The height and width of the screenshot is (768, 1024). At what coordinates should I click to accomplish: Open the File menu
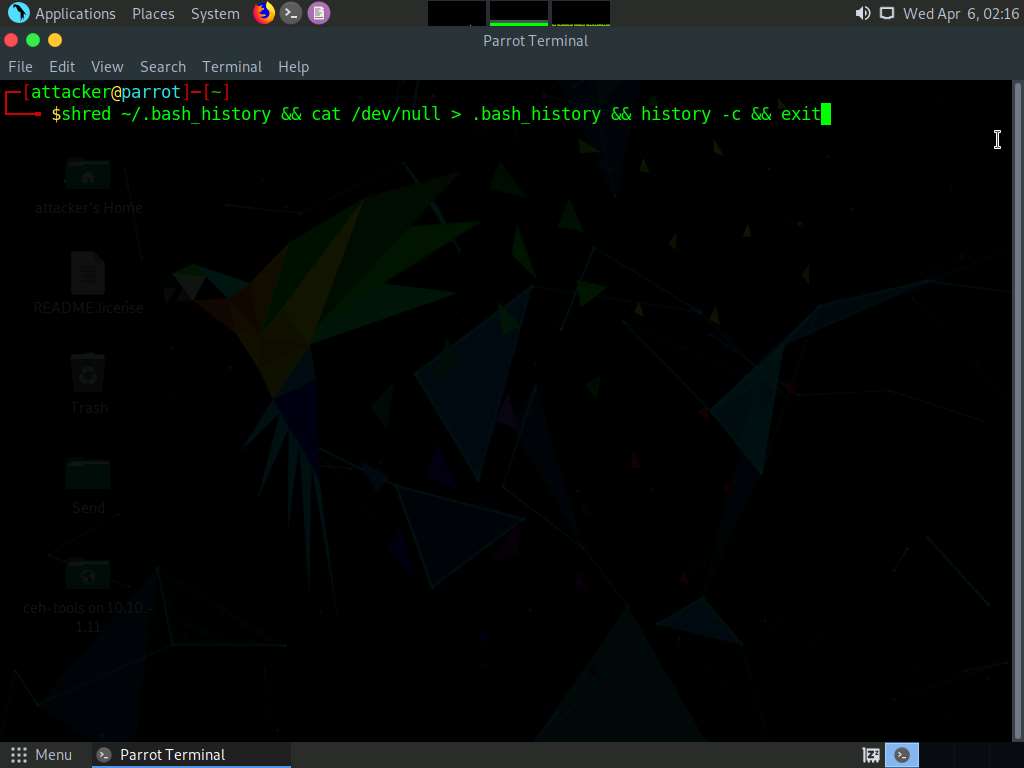tap(20, 67)
